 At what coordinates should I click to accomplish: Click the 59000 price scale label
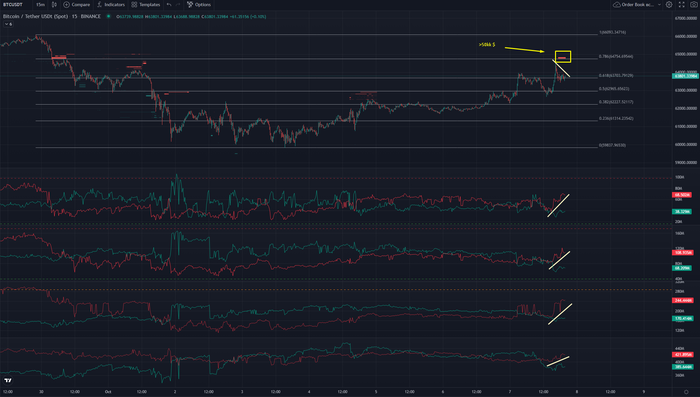[x=687, y=163]
